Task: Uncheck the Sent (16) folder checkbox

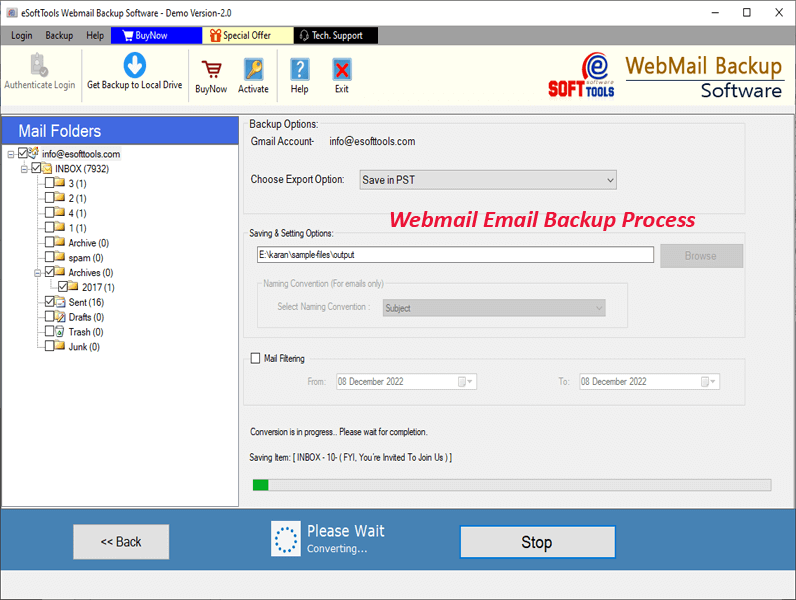Action: [x=50, y=302]
